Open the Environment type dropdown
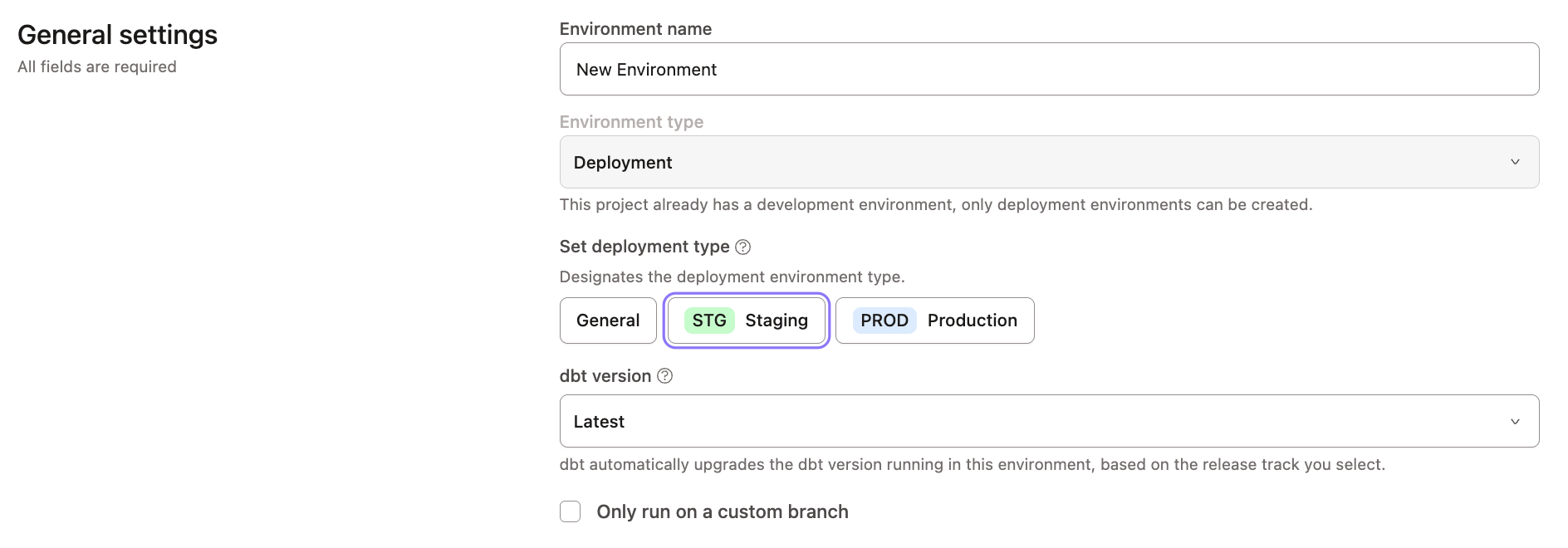The image size is (1568, 548). (x=1048, y=162)
